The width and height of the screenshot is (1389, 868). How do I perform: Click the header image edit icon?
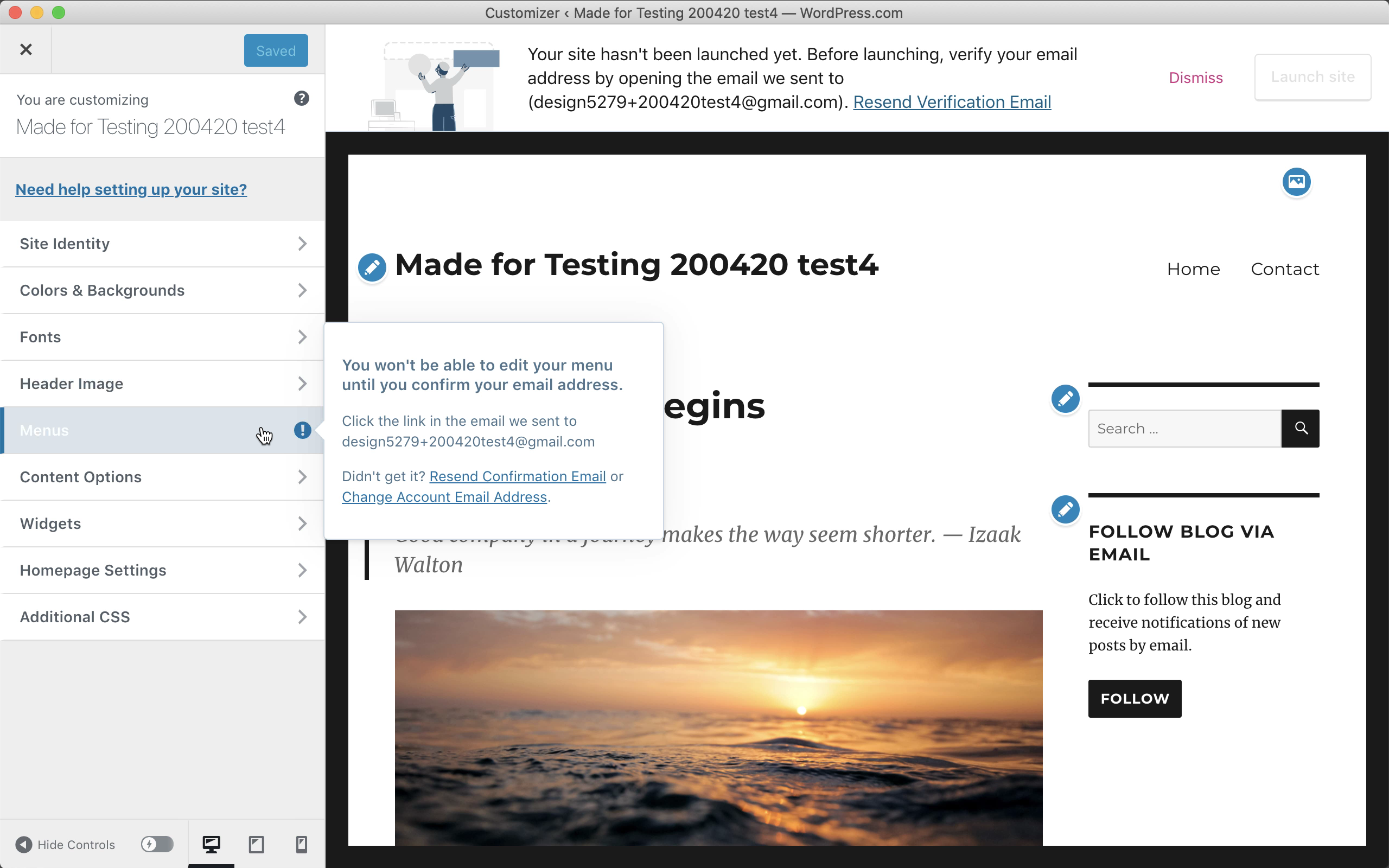point(1296,182)
